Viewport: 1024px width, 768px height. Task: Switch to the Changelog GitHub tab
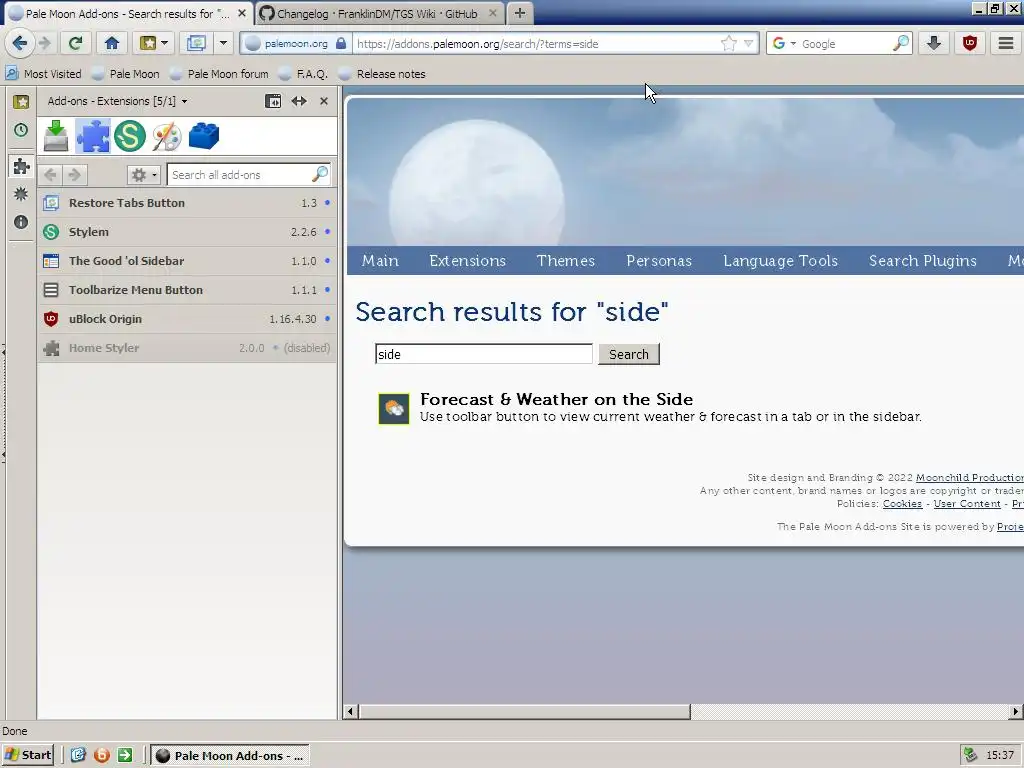point(378,13)
